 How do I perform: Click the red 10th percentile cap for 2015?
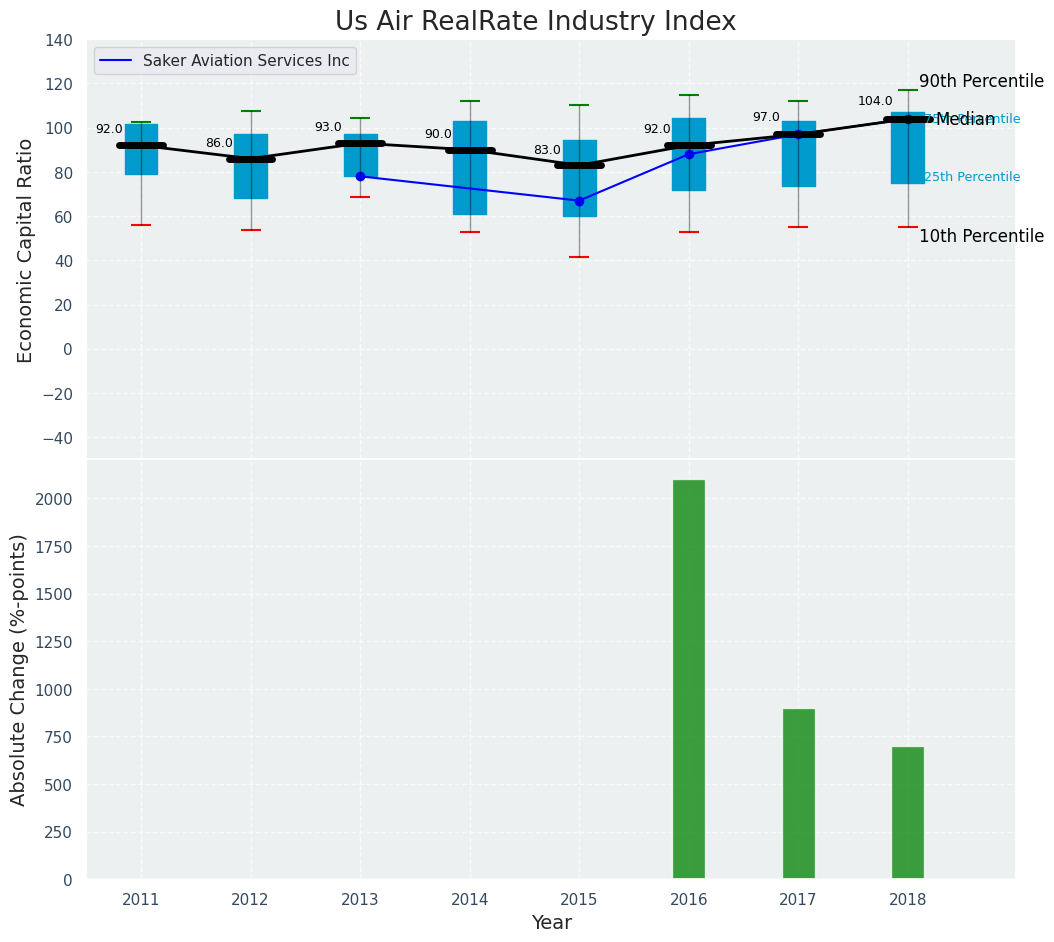click(579, 257)
